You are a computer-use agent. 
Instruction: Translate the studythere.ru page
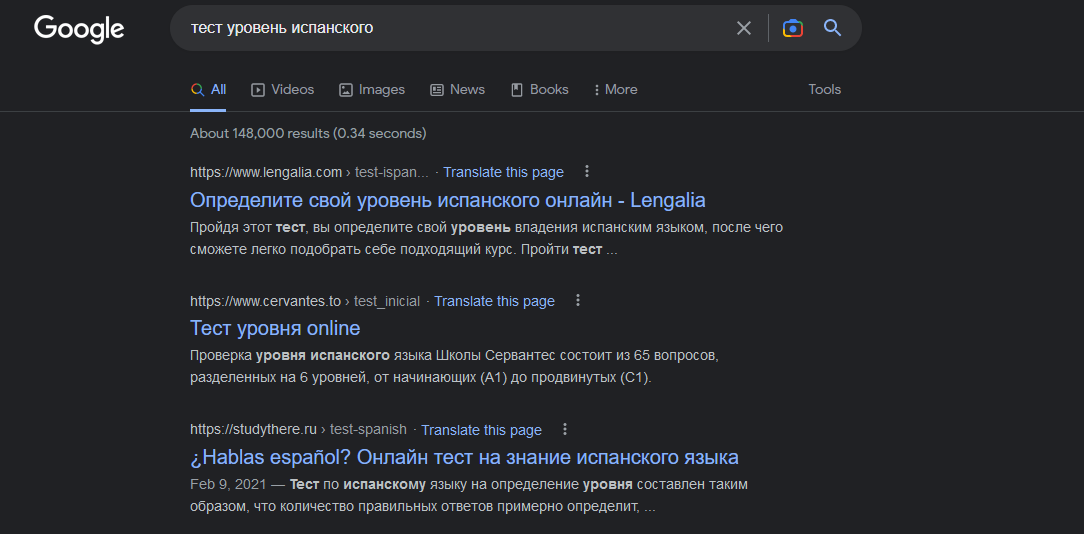click(481, 430)
